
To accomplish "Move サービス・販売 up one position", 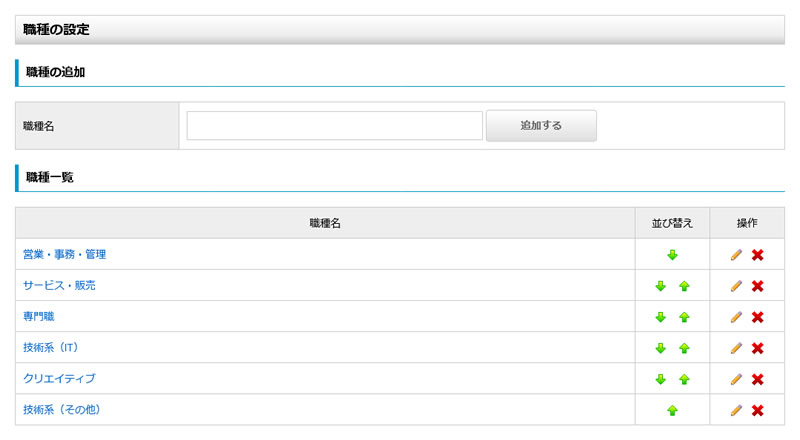I will point(684,286).
